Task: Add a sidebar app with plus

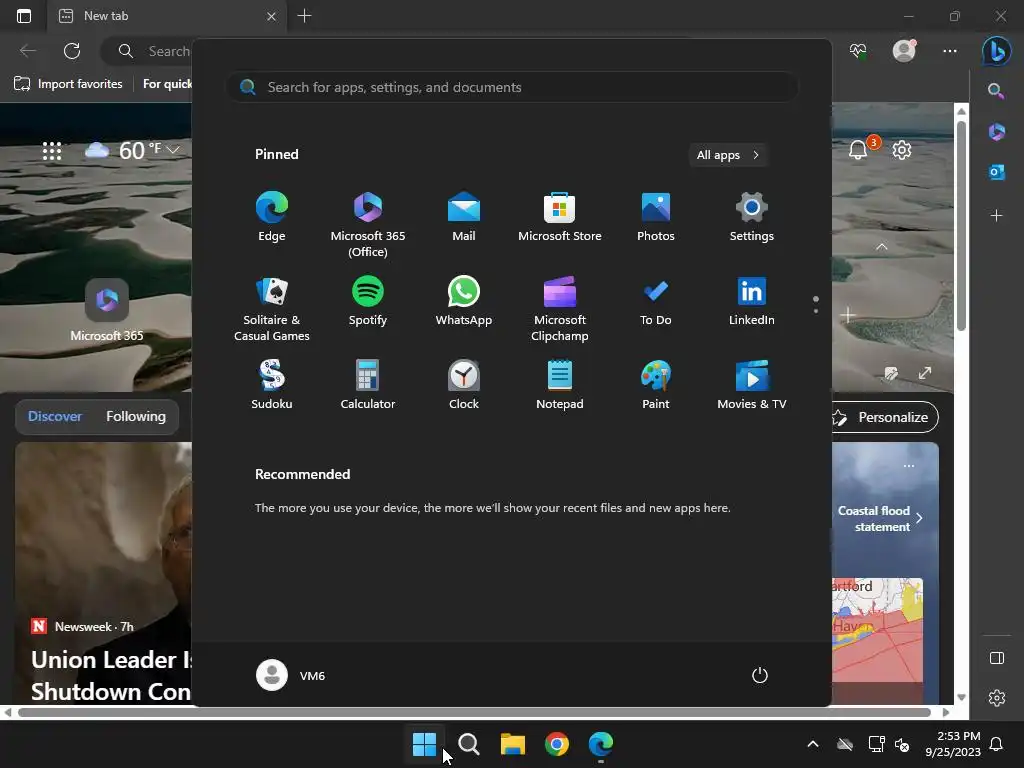Action: tap(996, 216)
